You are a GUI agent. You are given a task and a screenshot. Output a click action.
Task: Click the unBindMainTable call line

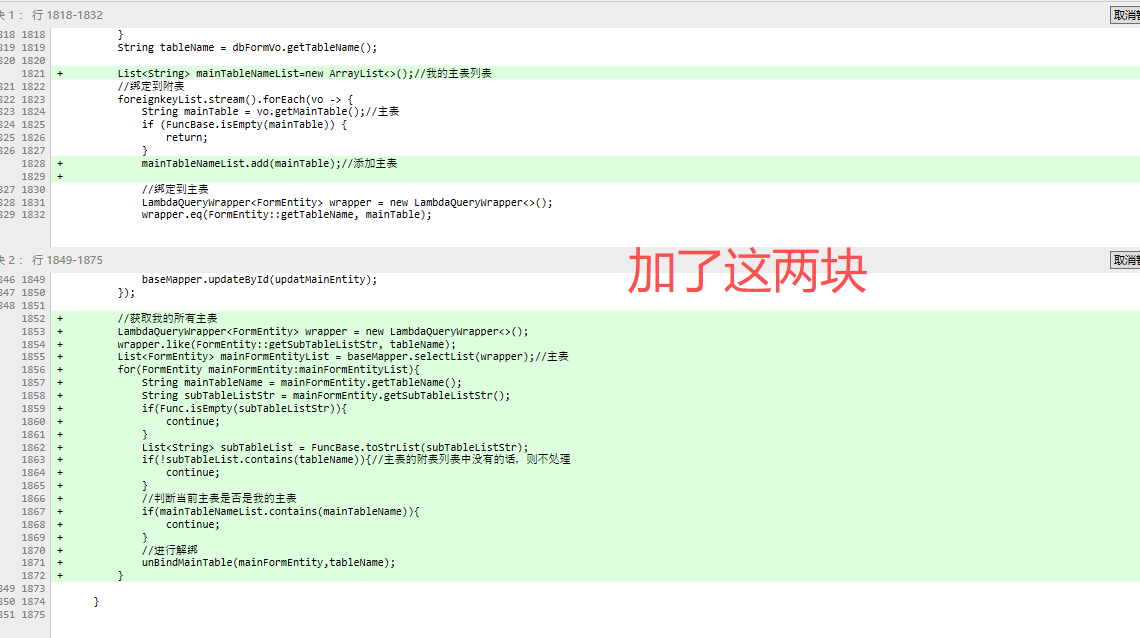(268, 563)
